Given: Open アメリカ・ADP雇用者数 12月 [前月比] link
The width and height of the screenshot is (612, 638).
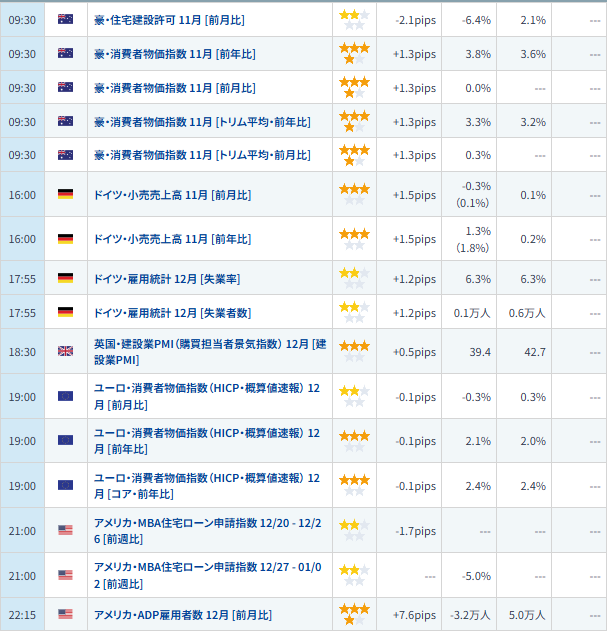Looking at the screenshot, I should pos(182,614).
